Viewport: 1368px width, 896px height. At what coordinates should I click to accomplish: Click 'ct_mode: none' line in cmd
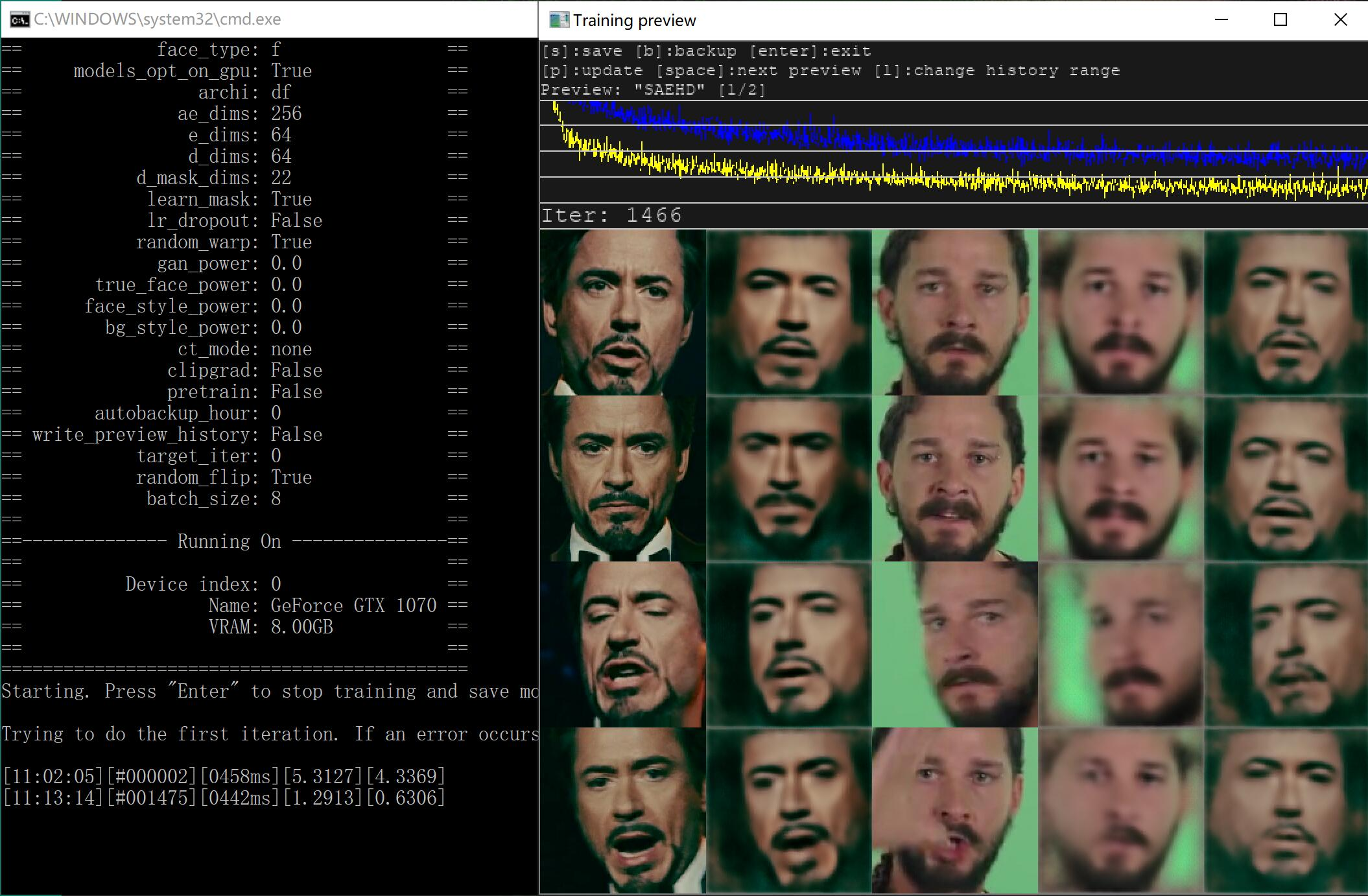[x=245, y=349]
